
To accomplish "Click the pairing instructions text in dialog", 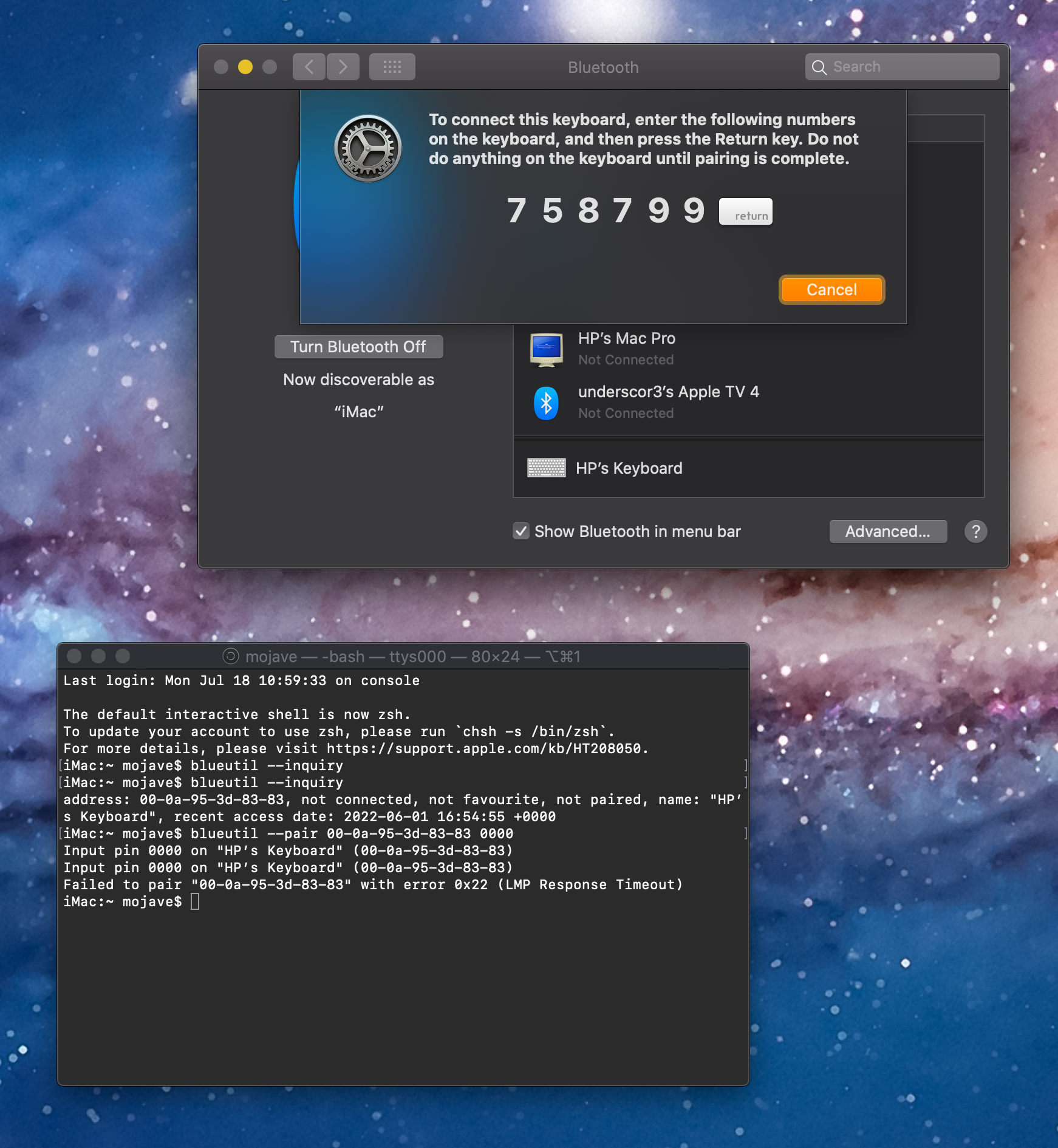I will tap(643, 139).
